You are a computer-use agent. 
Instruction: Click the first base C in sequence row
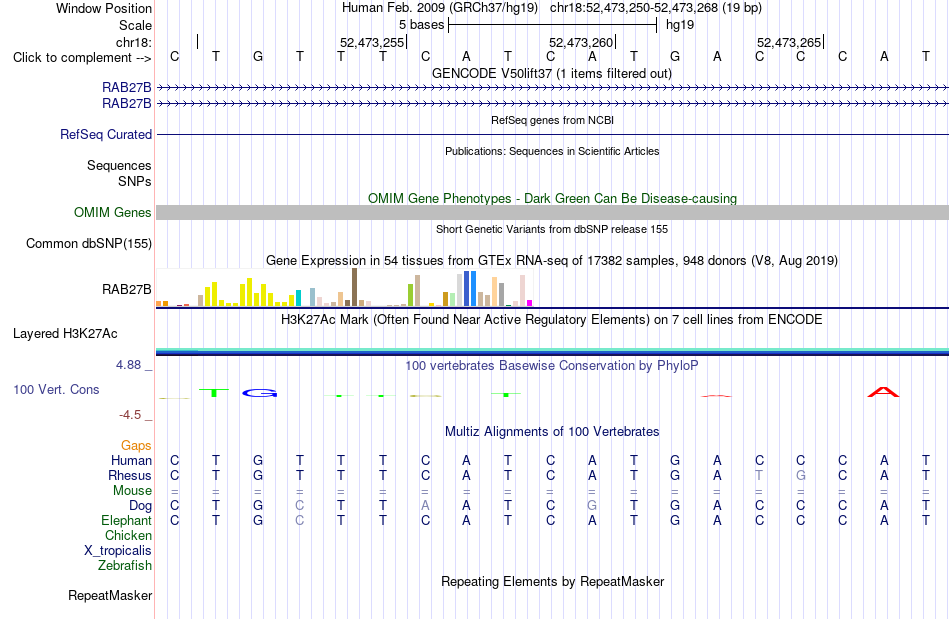pyautogui.click(x=174, y=57)
